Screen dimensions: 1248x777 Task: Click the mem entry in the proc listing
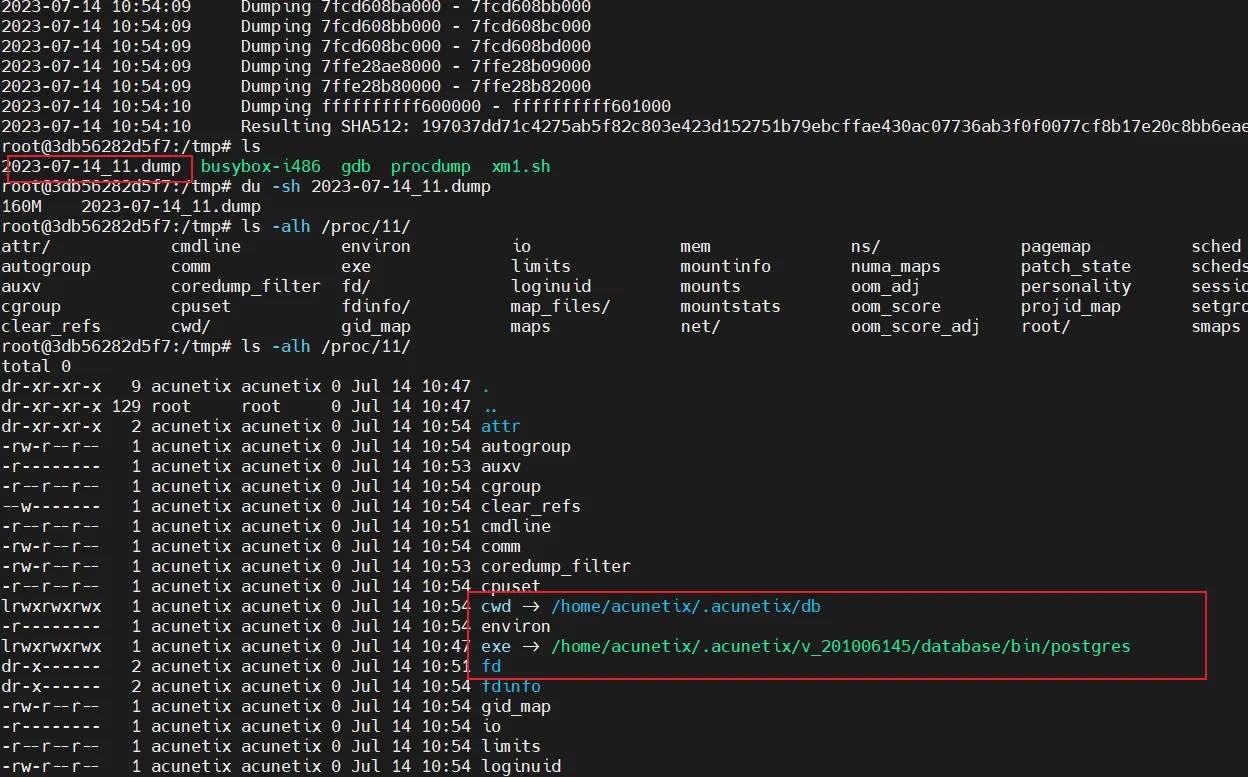(x=696, y=247)
